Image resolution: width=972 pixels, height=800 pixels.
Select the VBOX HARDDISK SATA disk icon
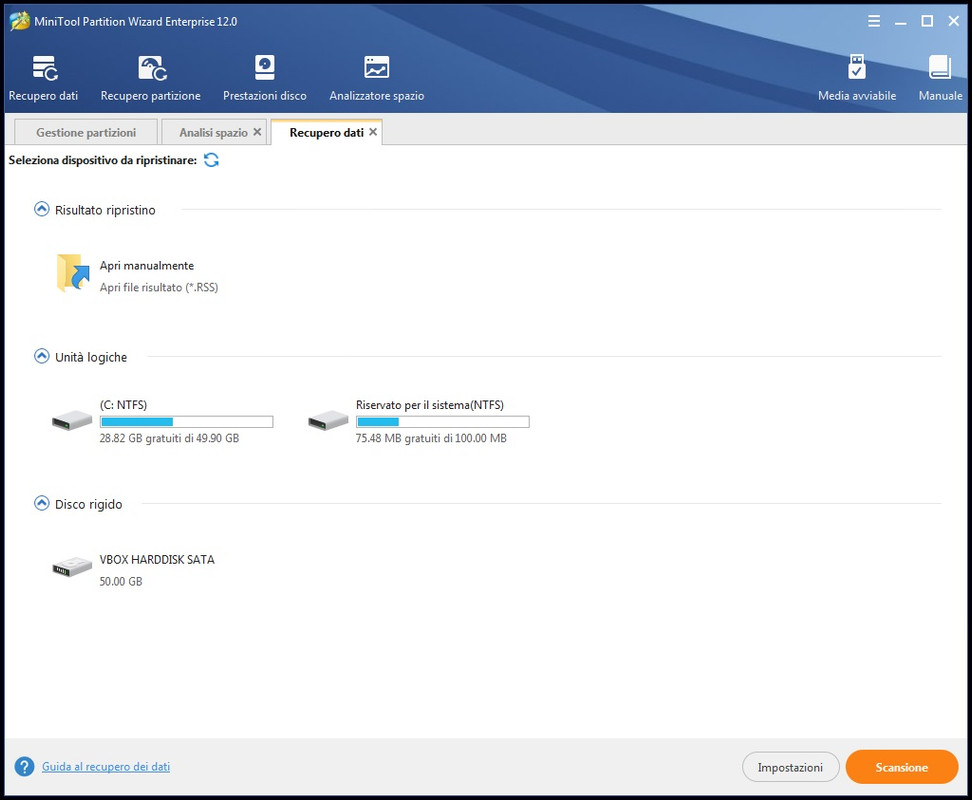(72, 566)
